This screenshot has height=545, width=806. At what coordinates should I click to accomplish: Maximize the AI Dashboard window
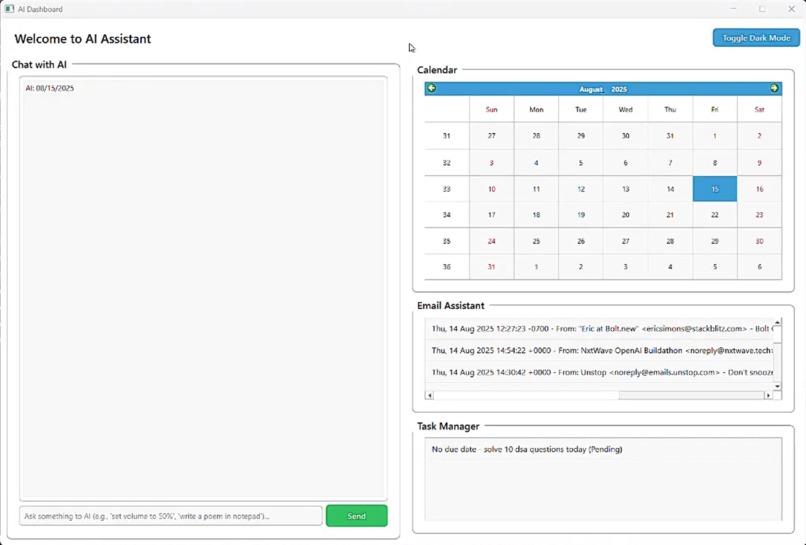click(x=762, y=9)
